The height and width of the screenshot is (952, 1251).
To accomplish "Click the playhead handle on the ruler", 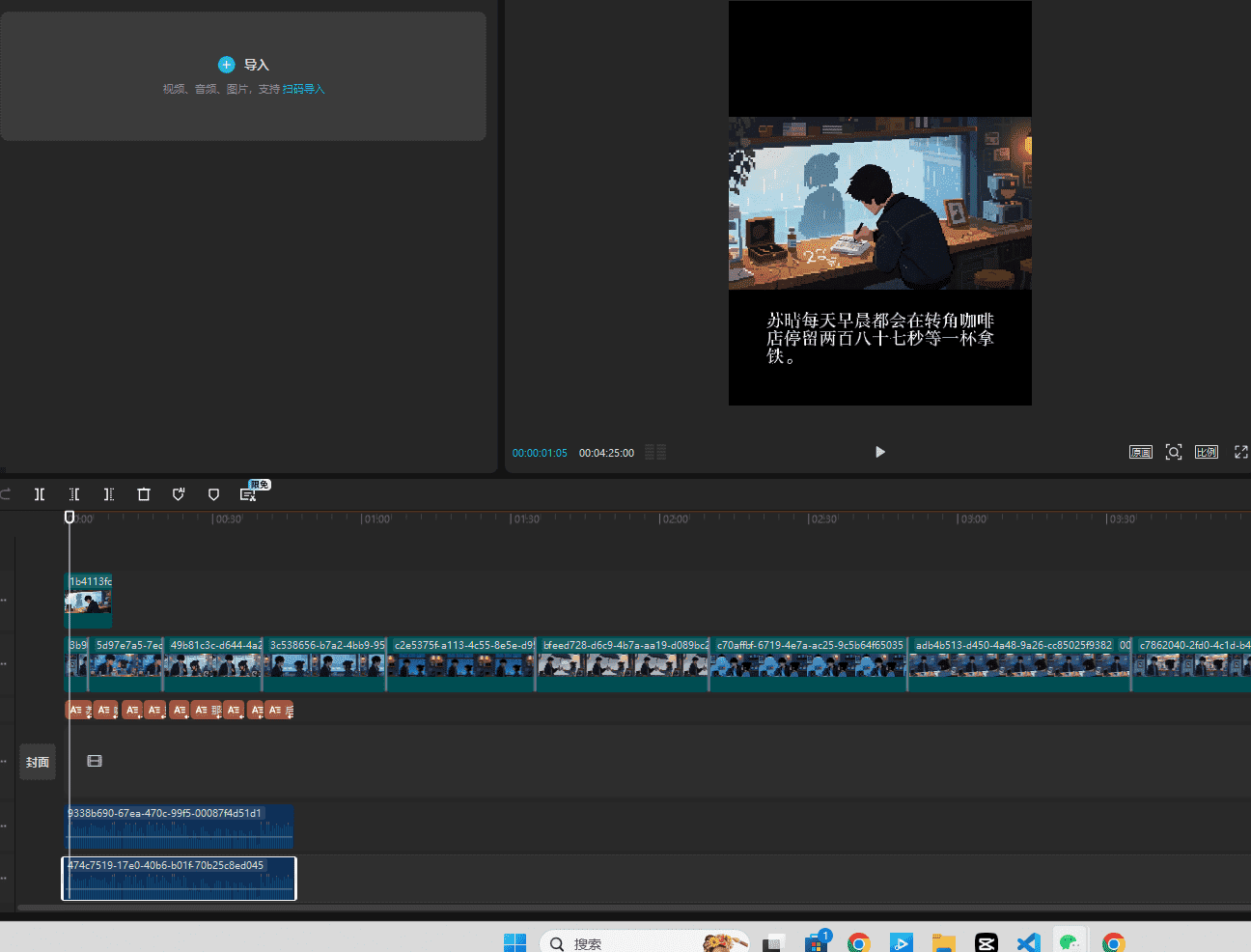I will pos(69,518).
